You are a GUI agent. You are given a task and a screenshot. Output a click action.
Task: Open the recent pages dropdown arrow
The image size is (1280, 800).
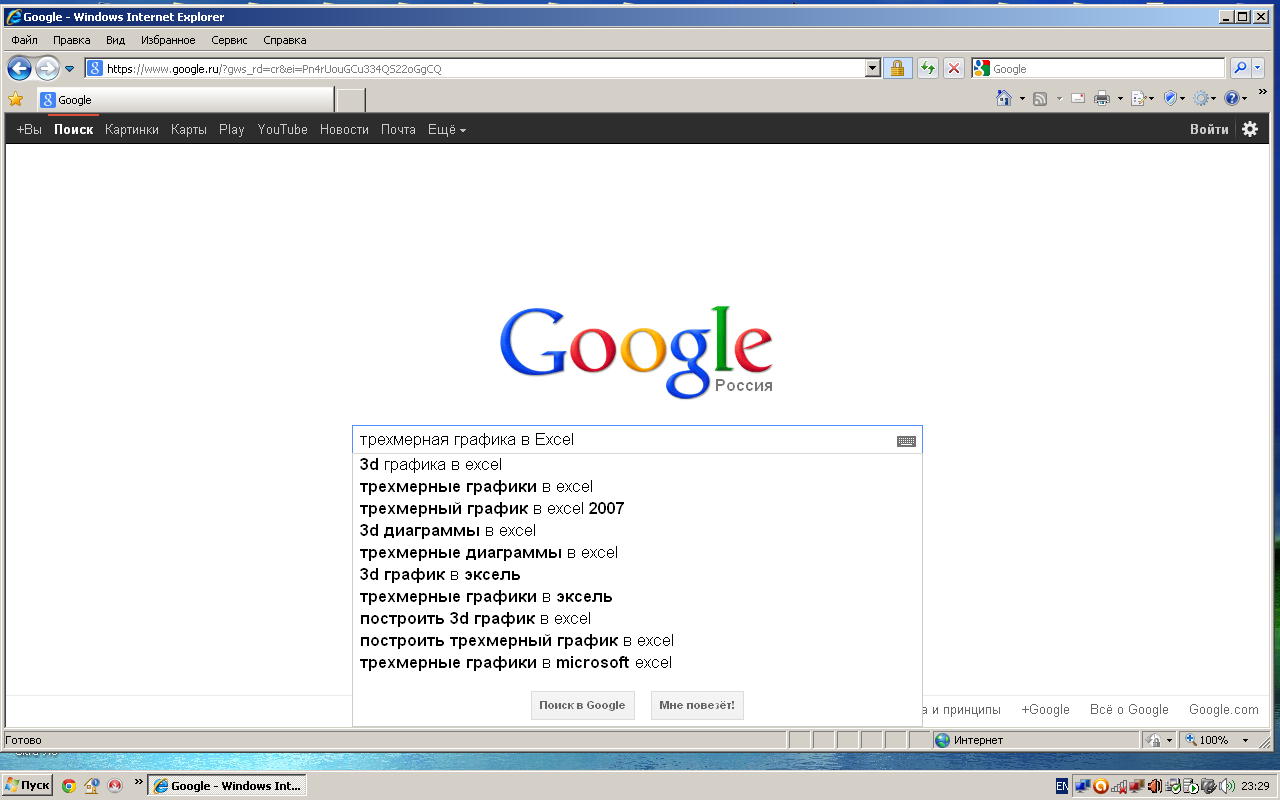[x=70, y=69]
